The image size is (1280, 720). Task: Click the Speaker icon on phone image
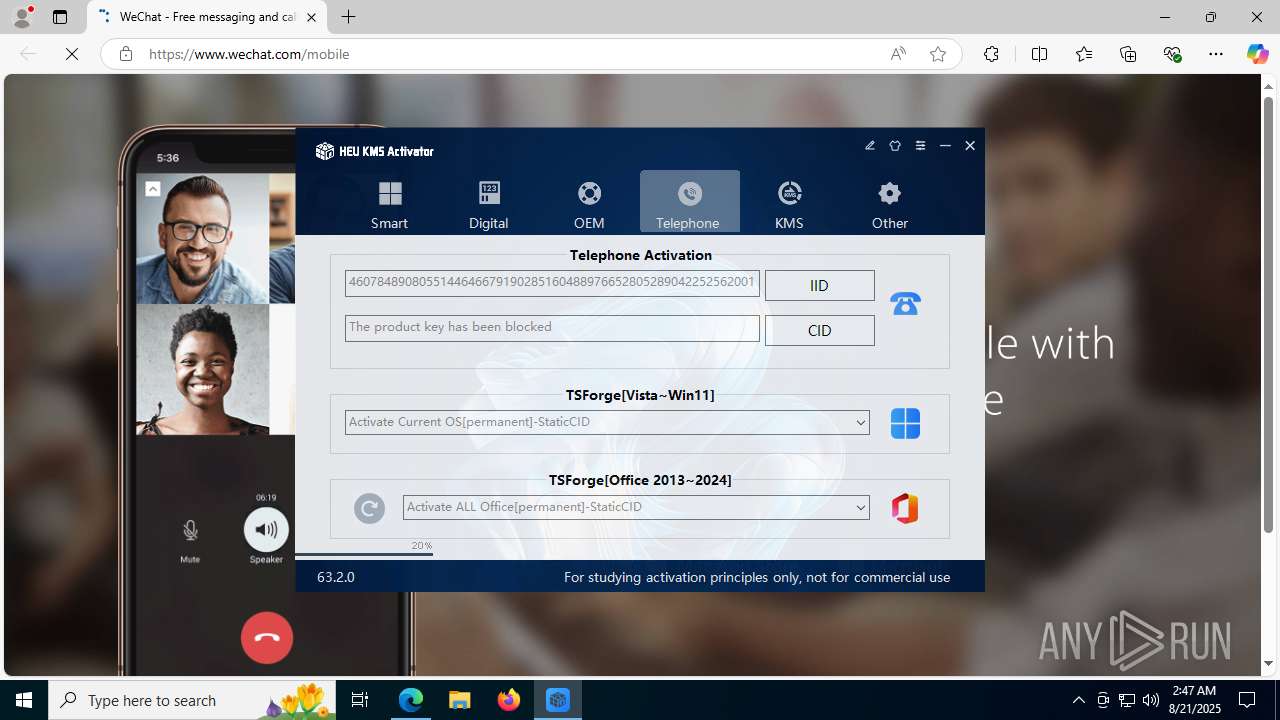[266, 529]
